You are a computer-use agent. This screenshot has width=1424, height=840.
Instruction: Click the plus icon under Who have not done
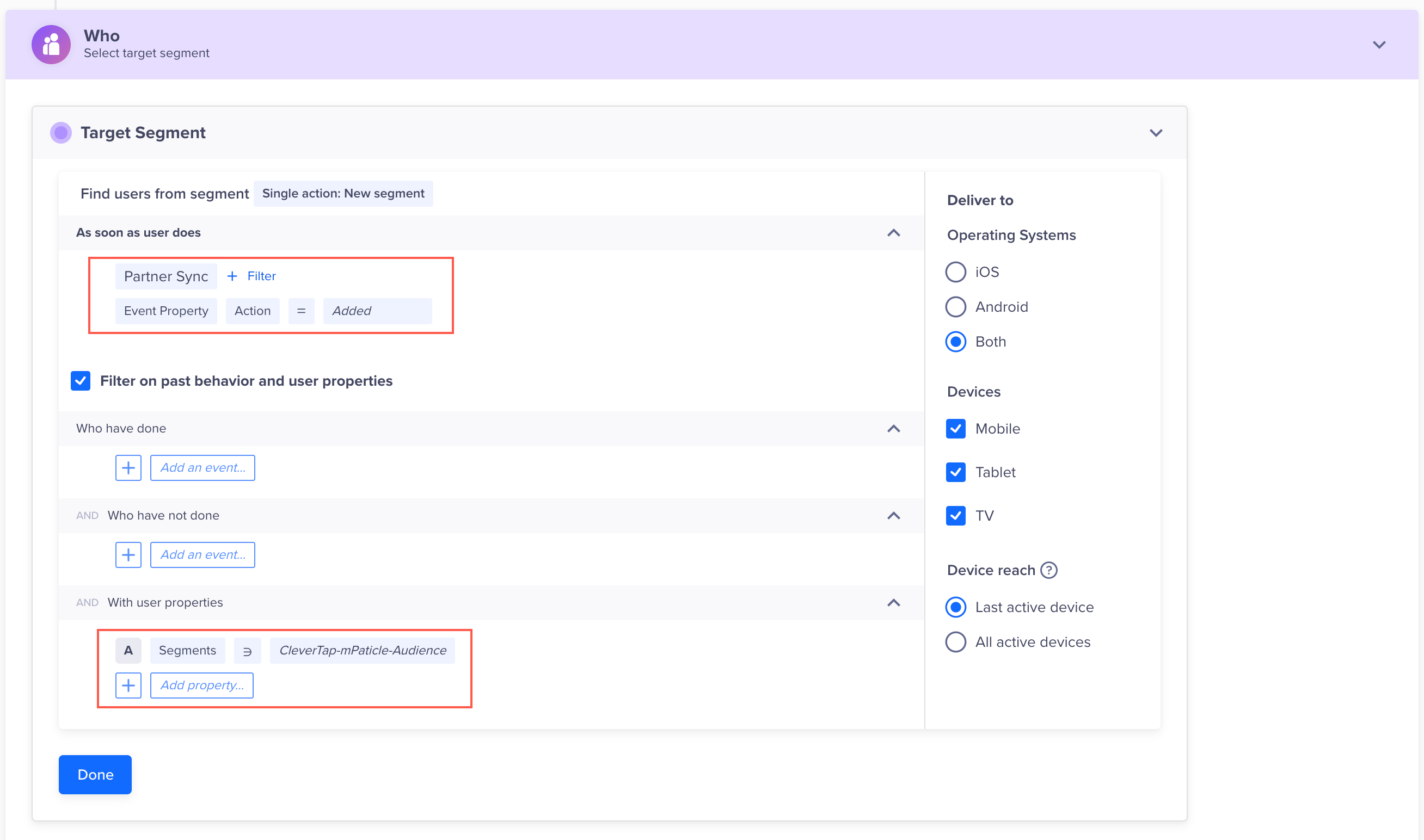click(x=128, y=554)
